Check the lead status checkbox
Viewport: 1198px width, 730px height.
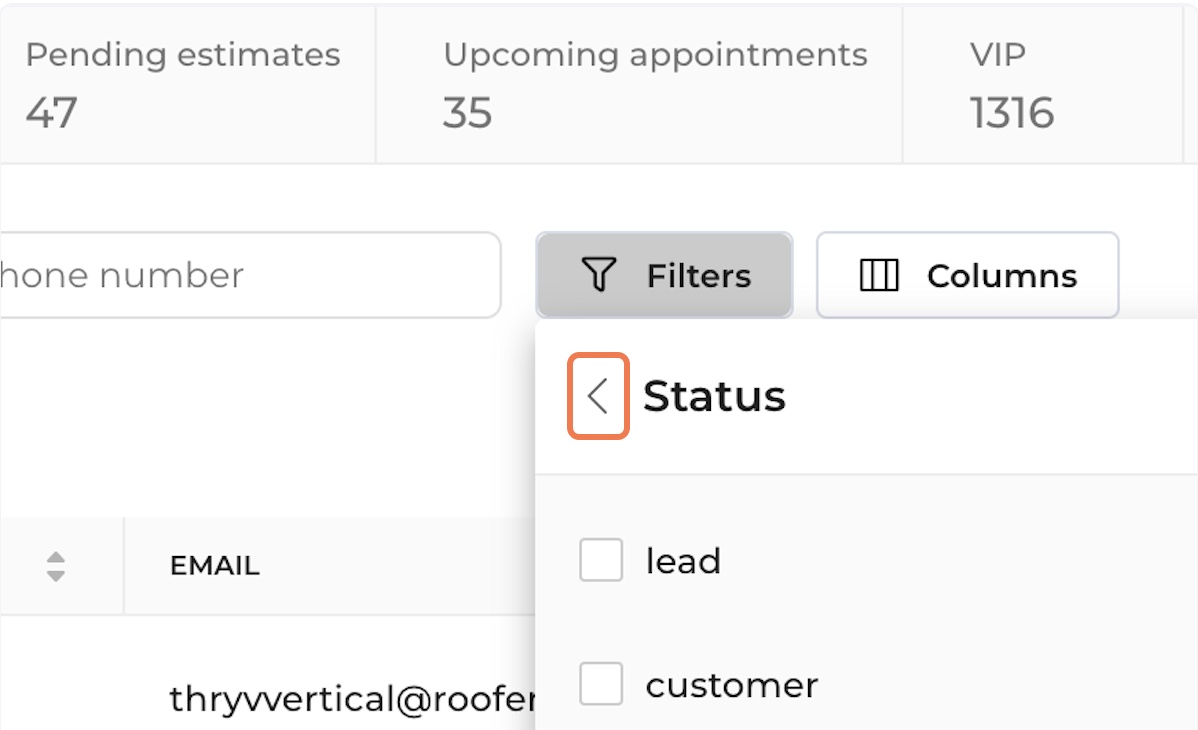[601, 560]
